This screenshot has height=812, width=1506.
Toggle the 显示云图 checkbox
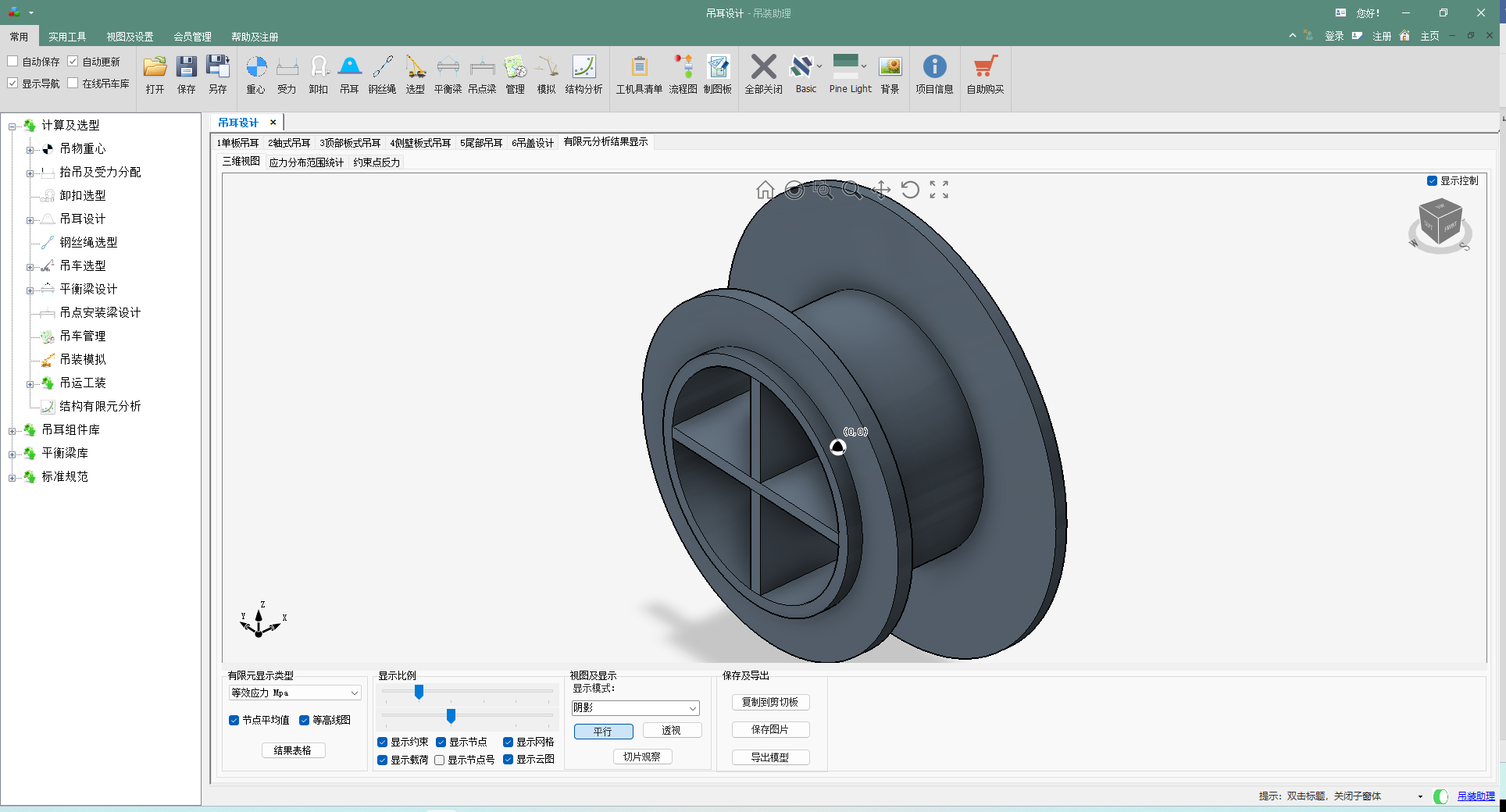pyautogui.click(x=508, y=759)
